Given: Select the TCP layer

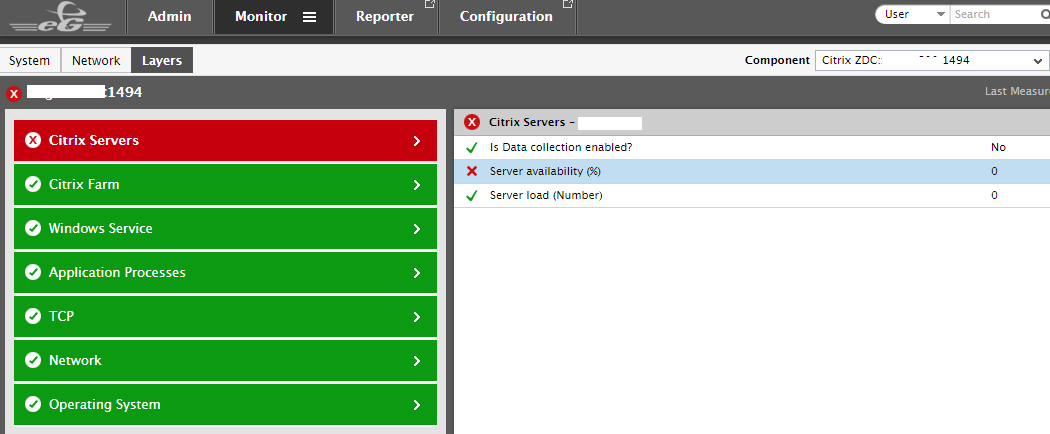Looking at the screenshot, I should [x=225, y=317].
